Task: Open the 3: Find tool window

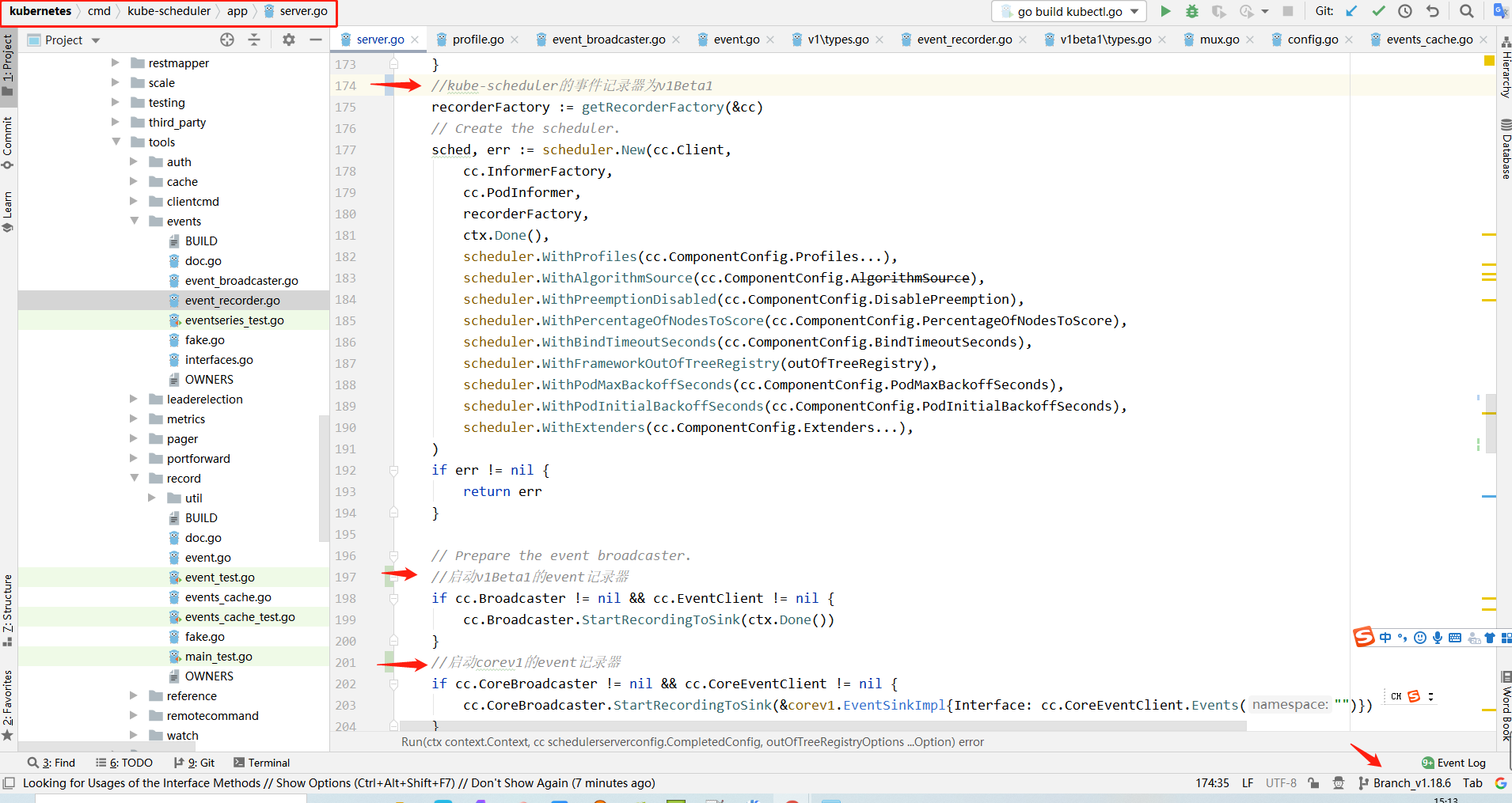Action: pos(51,763)
